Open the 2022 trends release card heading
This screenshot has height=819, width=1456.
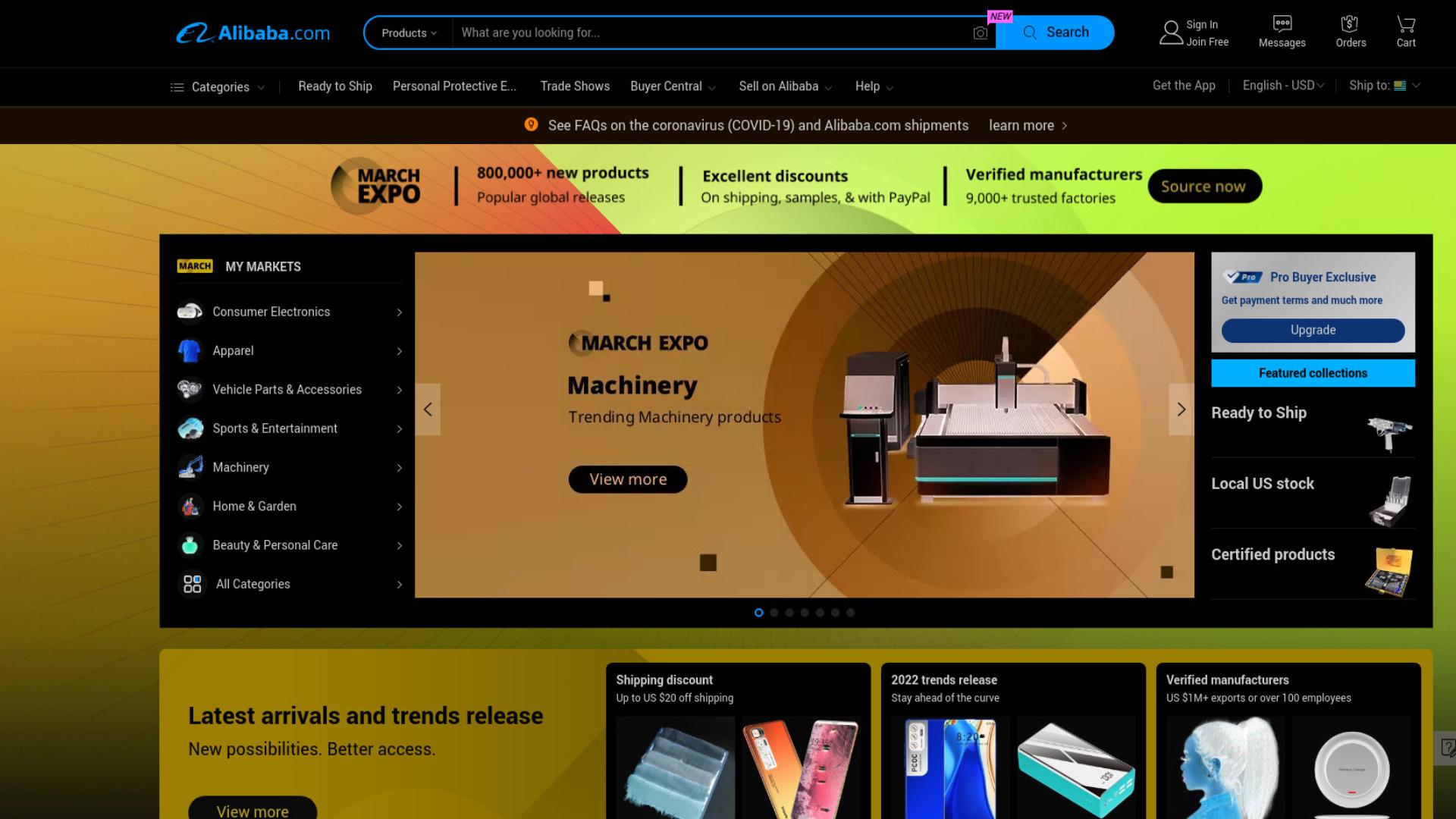click(x=944, y=680)
